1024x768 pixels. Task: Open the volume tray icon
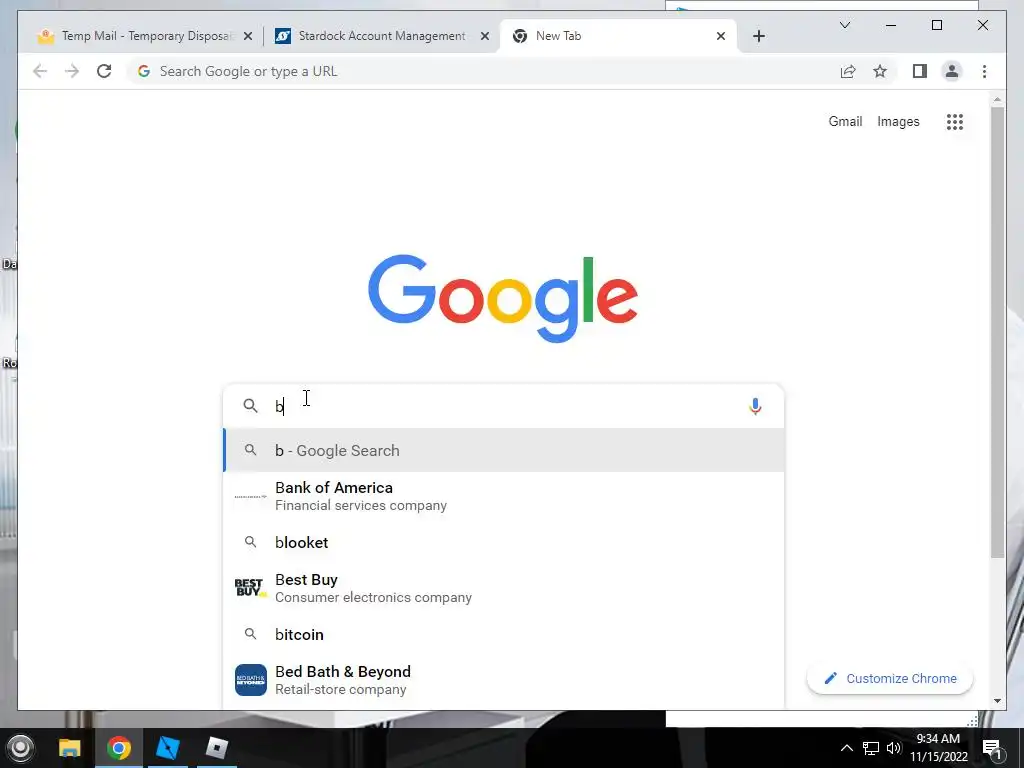click(894, 748)
